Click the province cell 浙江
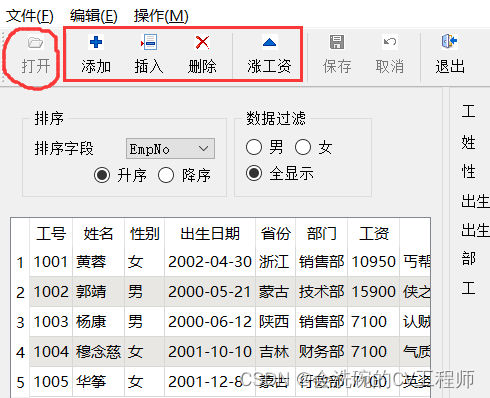 [275, 262]
